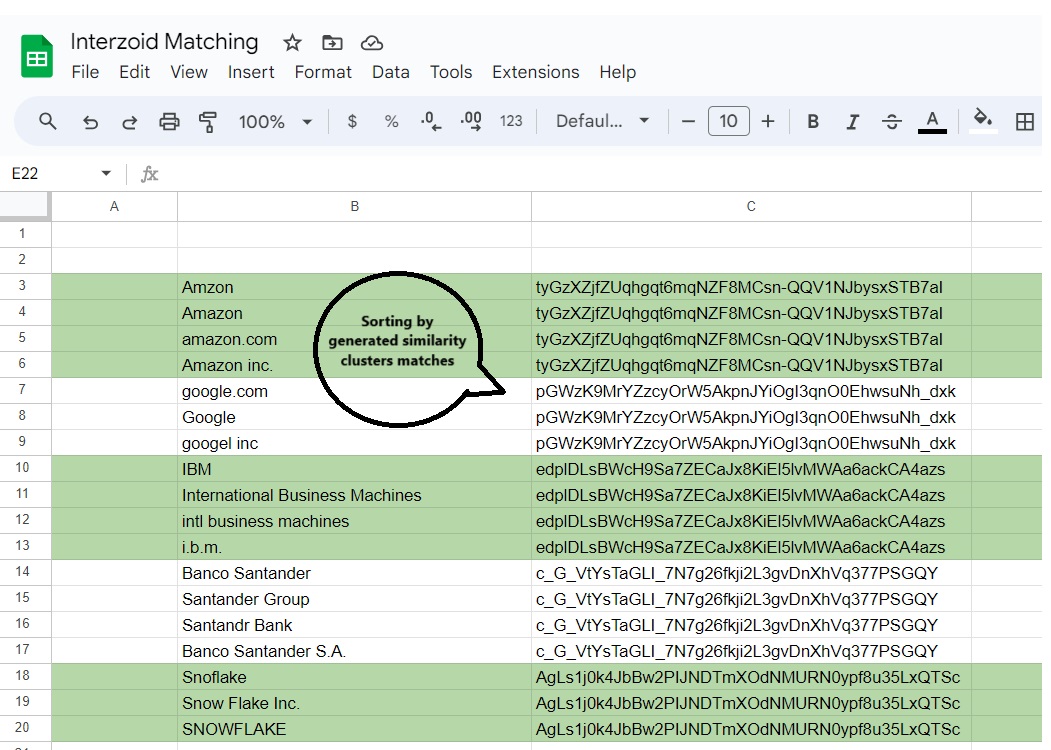1051x750 pixels.
Task: Open the Extensions menu
Action: (x=536, y=72)
